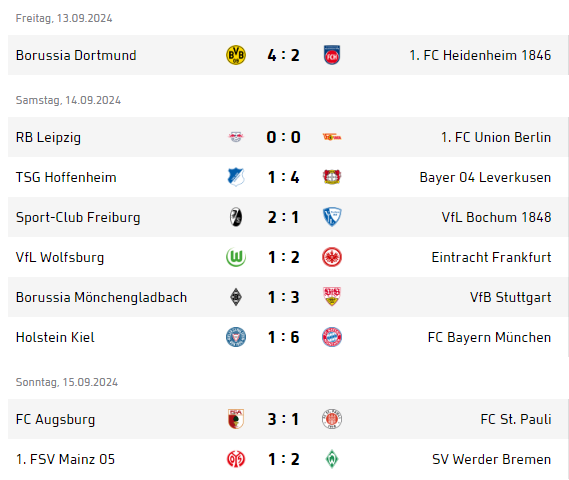Click the Union Berlin crest icon
This screenshot has height=480, width=569.
coord(332,137)
